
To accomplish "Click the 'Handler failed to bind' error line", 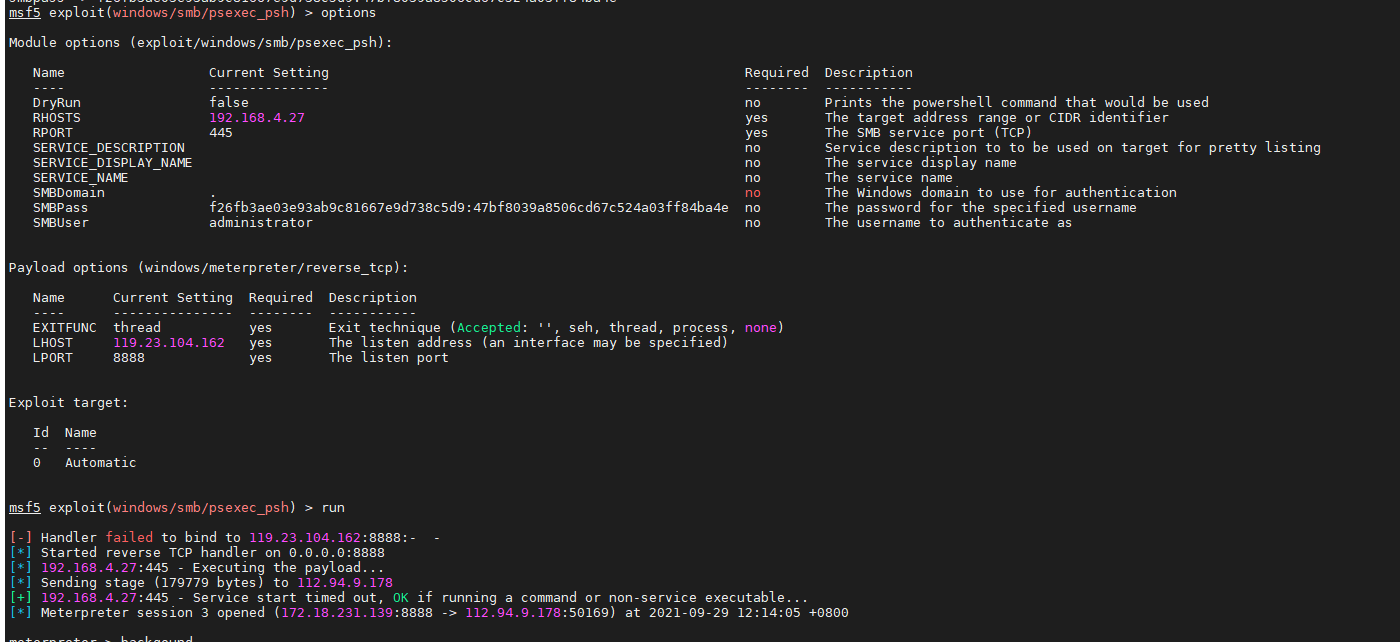I will (225, 537).
